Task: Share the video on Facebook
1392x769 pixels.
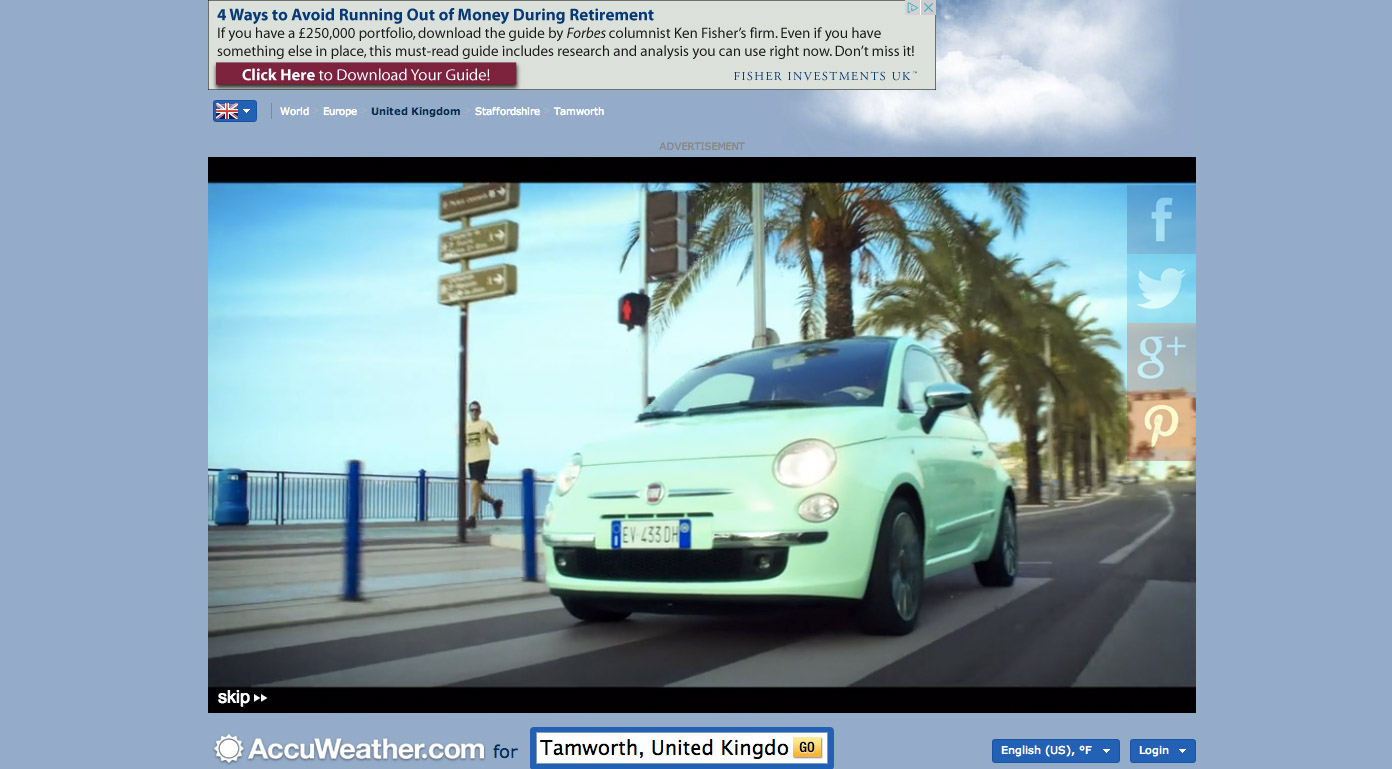Action: point(1161,219)
